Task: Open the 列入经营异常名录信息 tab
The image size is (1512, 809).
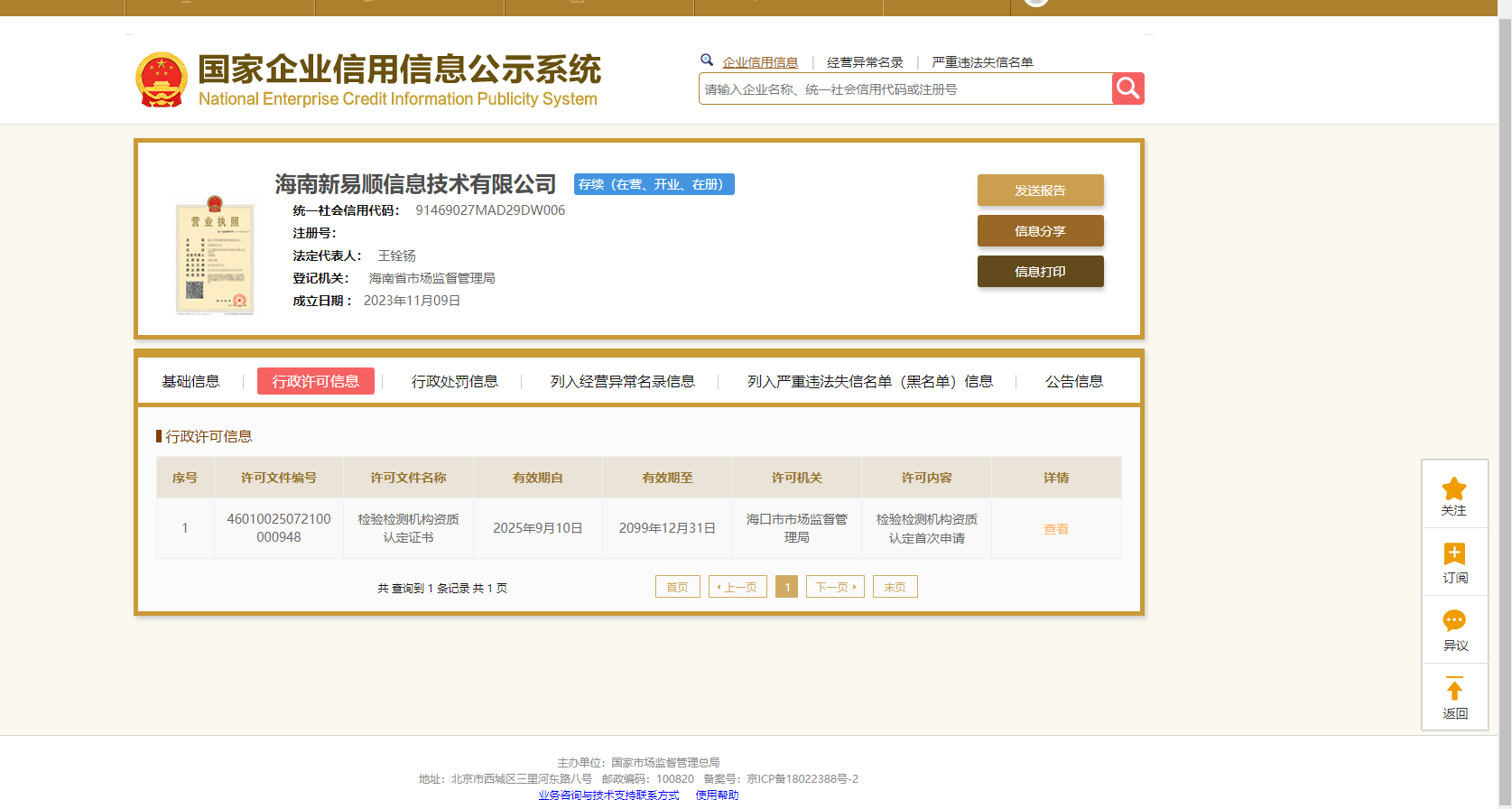Action: (x=622, y=382)
